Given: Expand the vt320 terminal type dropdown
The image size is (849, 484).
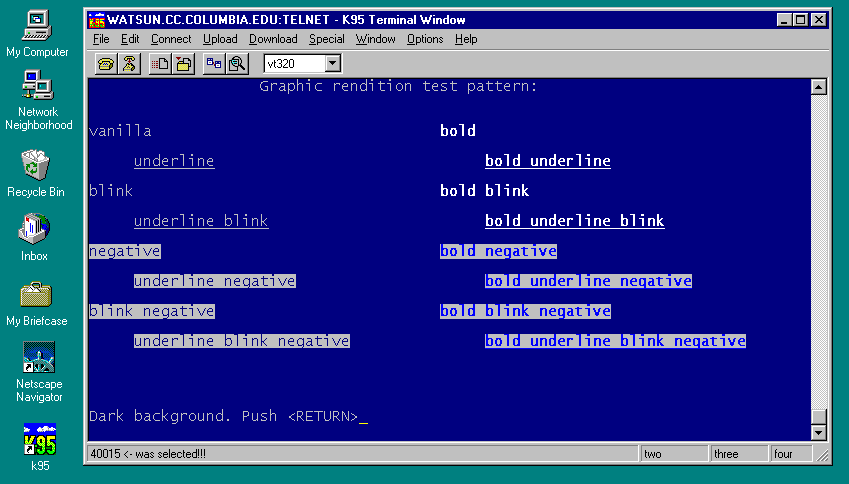Looking at the screenshot, I should pos(333,64).
